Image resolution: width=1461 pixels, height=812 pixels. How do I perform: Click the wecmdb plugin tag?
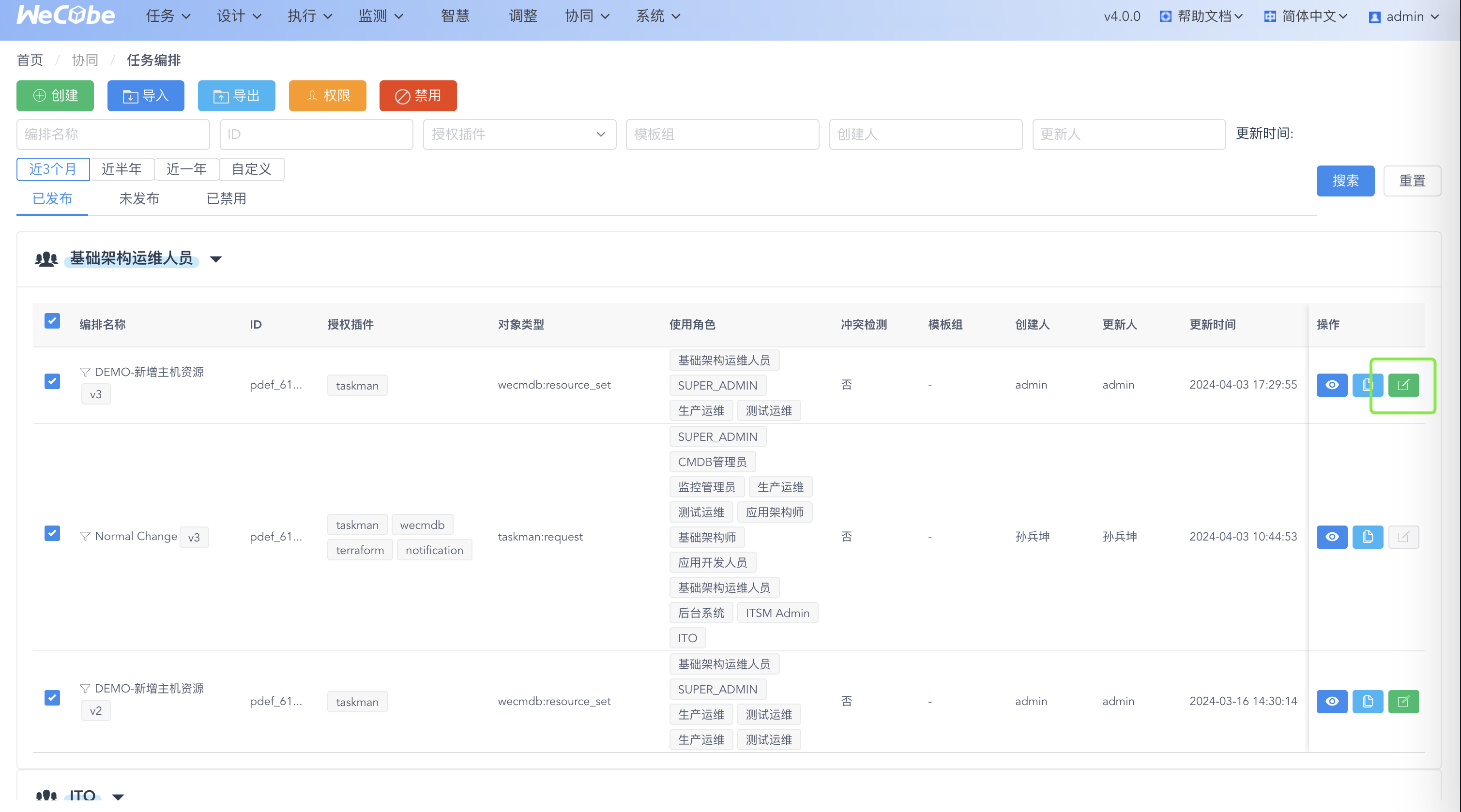click(x=422, y=525)
